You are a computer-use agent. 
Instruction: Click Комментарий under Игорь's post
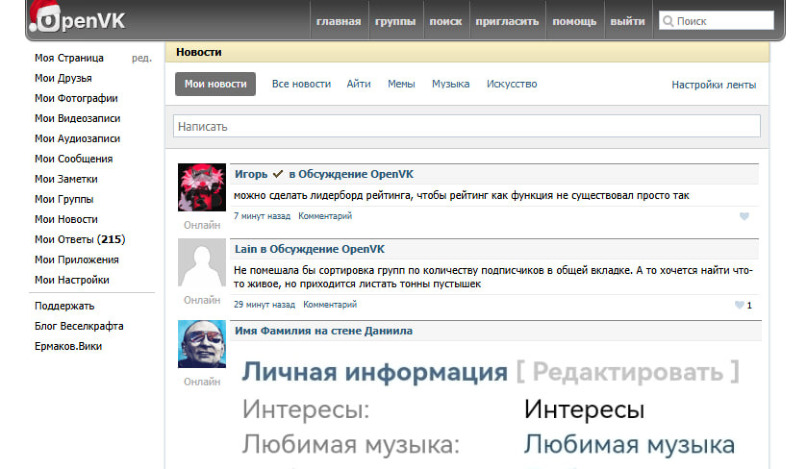tap(325, 216)
